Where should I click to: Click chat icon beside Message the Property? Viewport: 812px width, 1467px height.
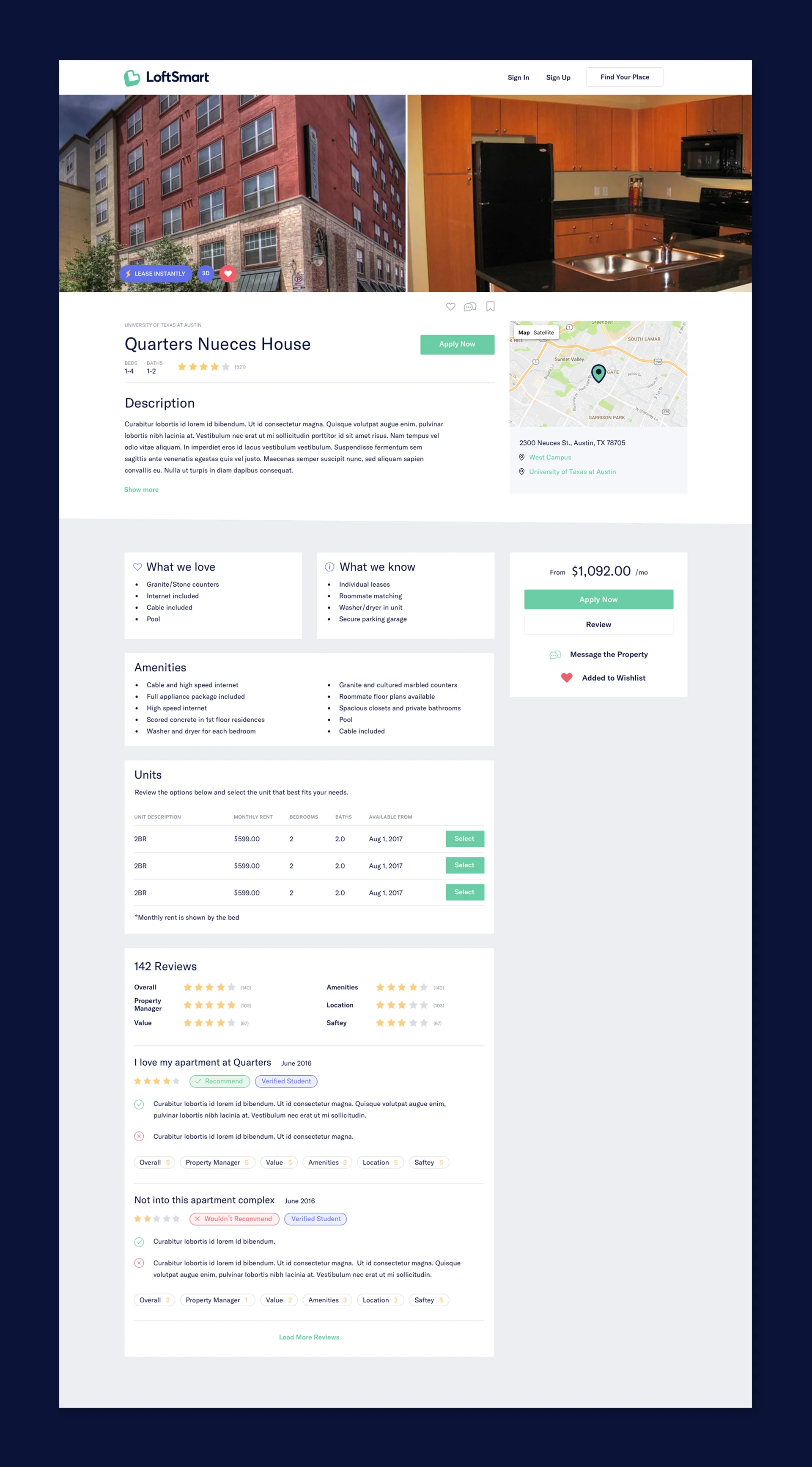555,655
